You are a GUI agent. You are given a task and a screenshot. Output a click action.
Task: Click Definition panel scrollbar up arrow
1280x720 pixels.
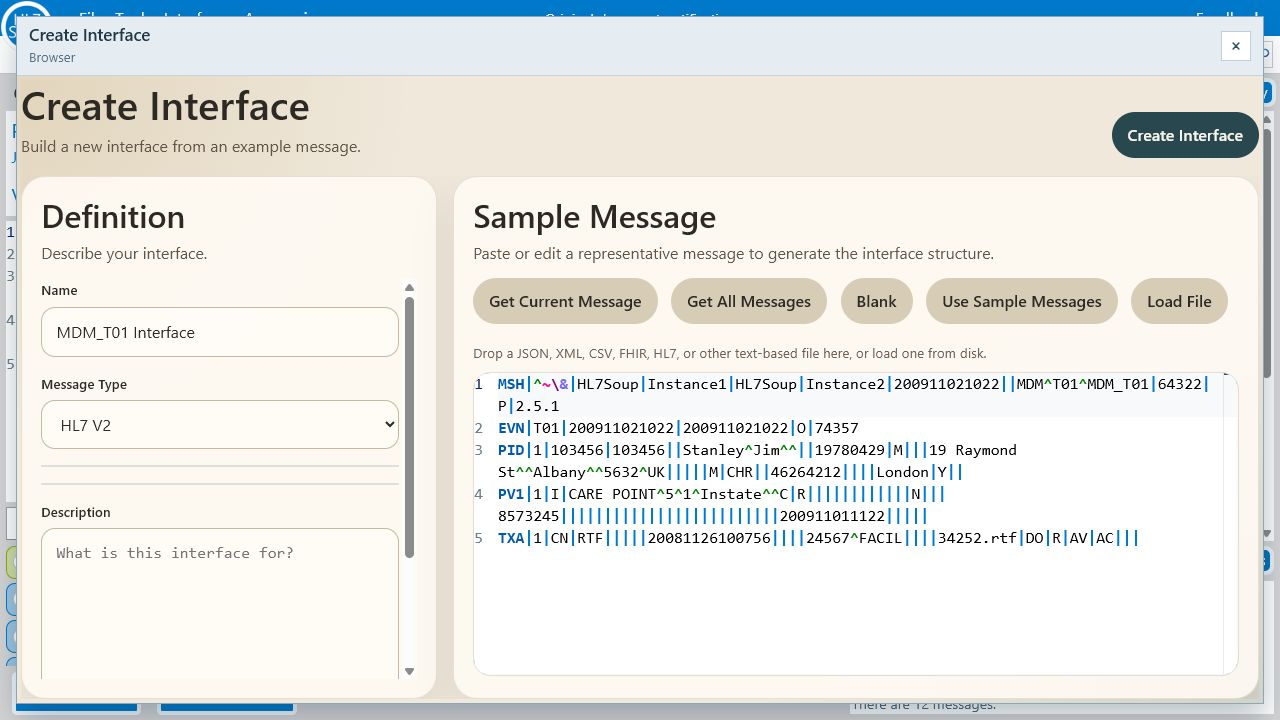pos(409,288)
